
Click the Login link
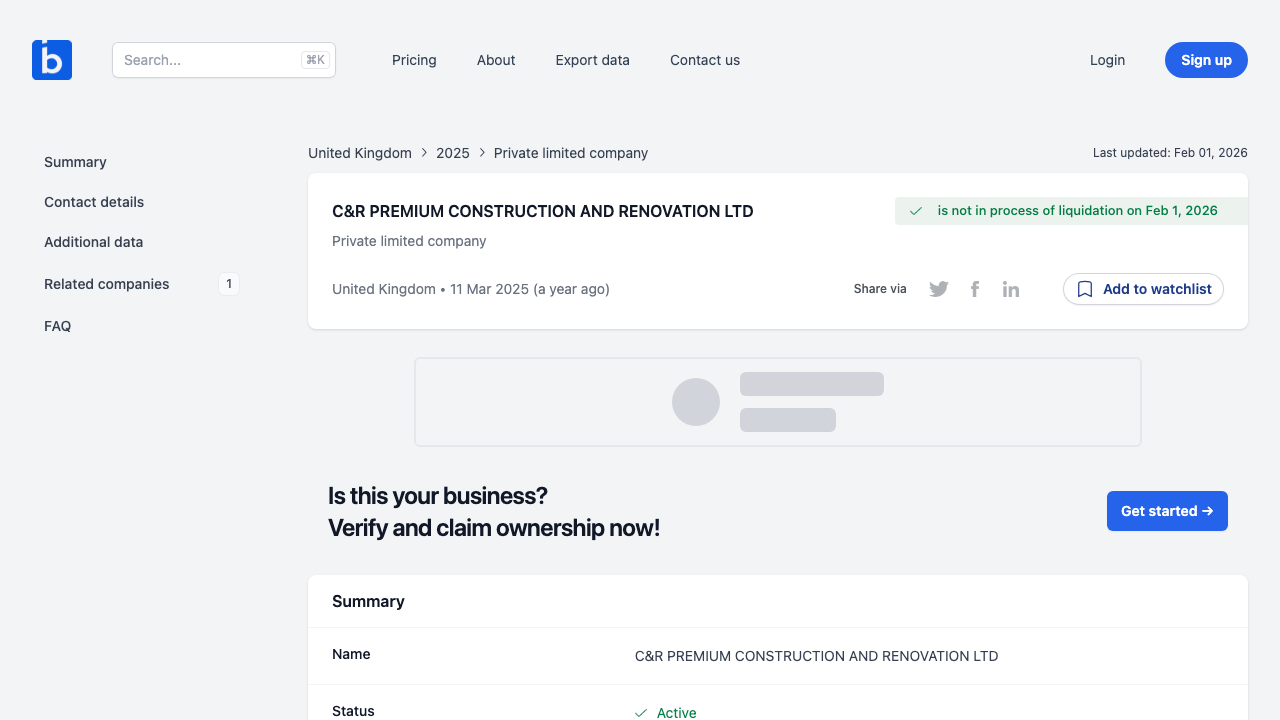coord(1107,60)
